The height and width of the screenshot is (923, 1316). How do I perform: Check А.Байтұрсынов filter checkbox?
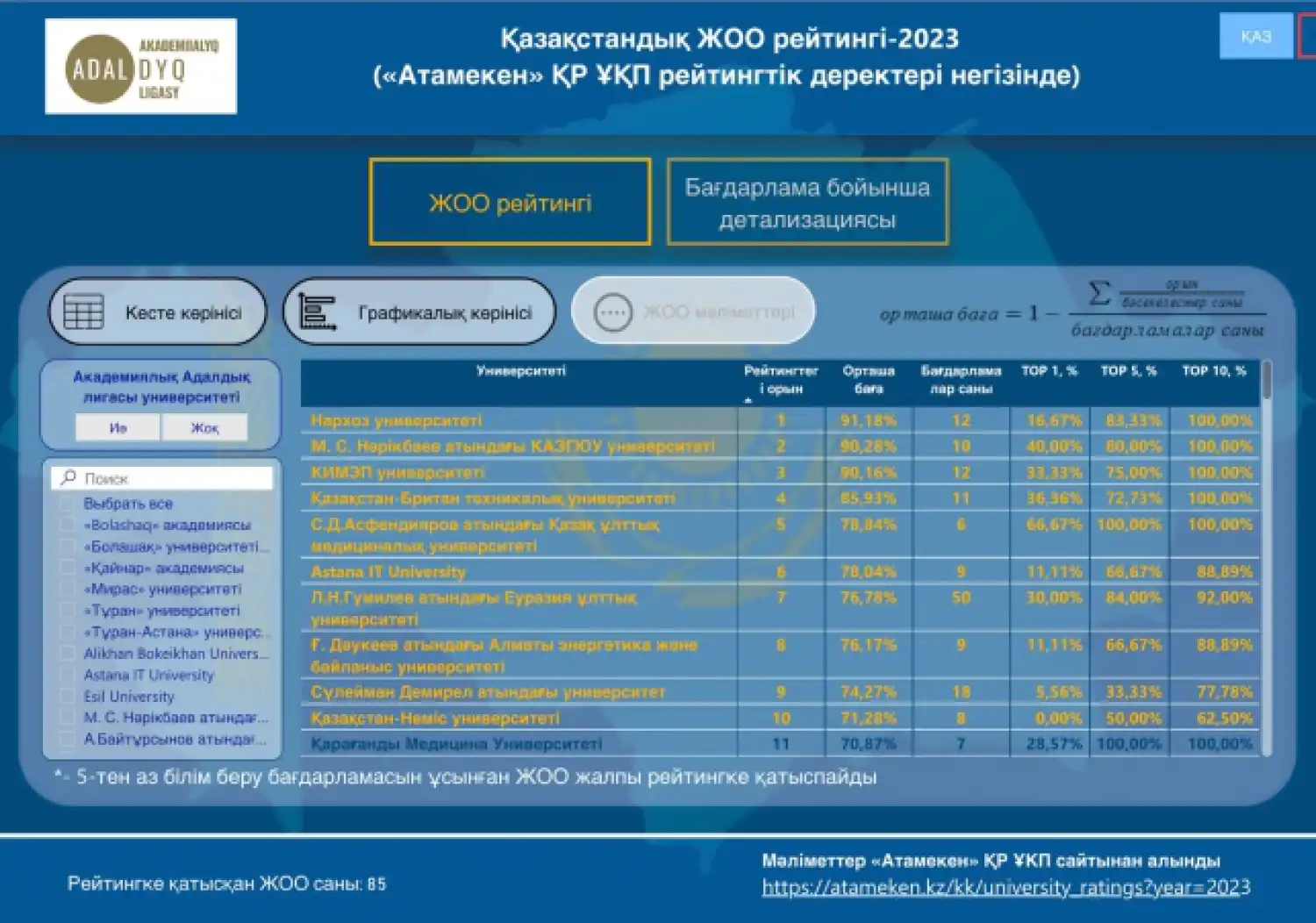point(67,739)
